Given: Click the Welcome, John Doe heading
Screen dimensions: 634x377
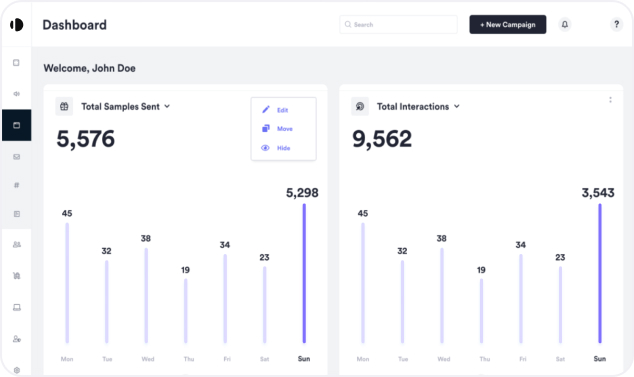Looking at the screenshot, I should 89,68.
